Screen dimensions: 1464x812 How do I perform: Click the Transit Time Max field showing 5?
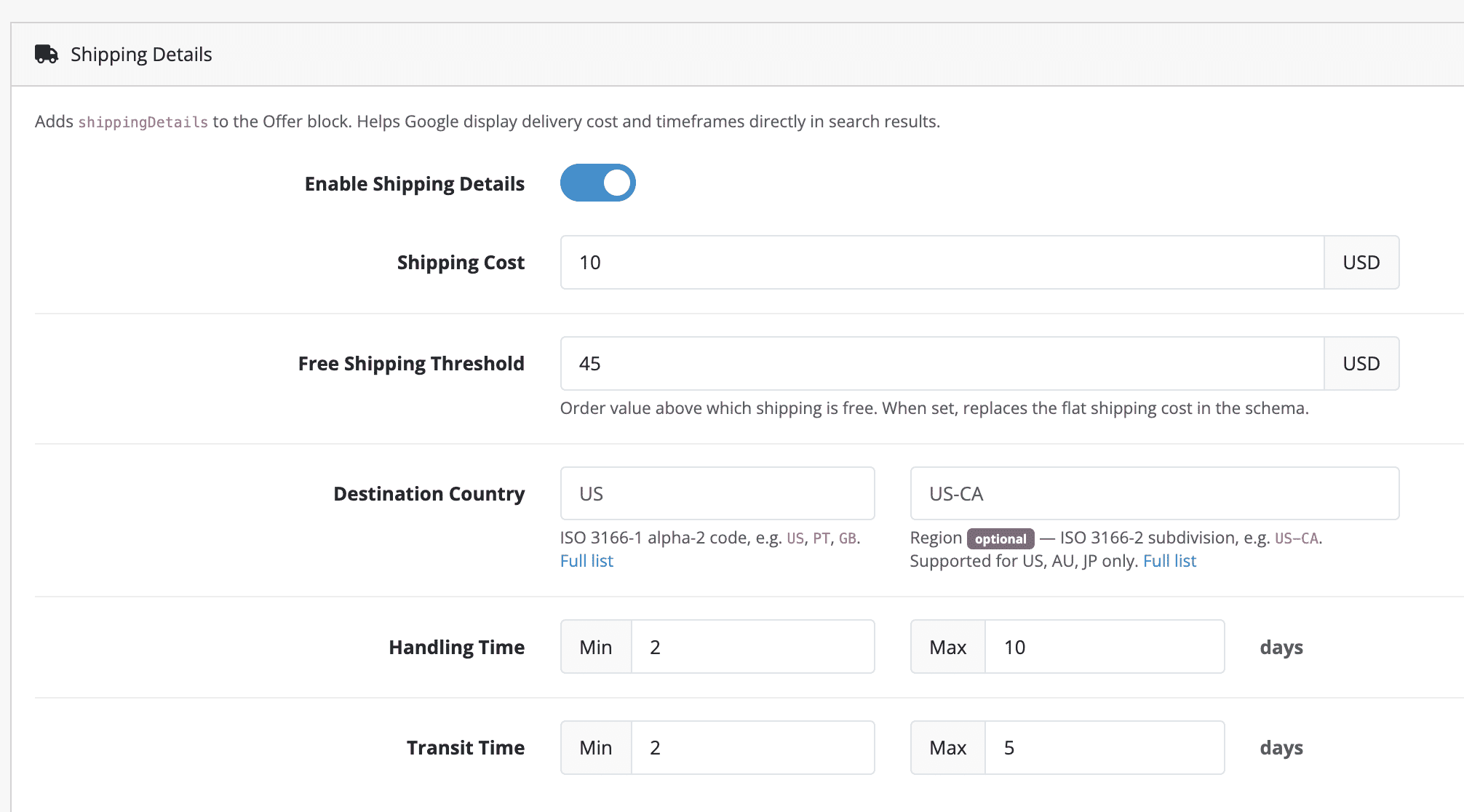1105,747
